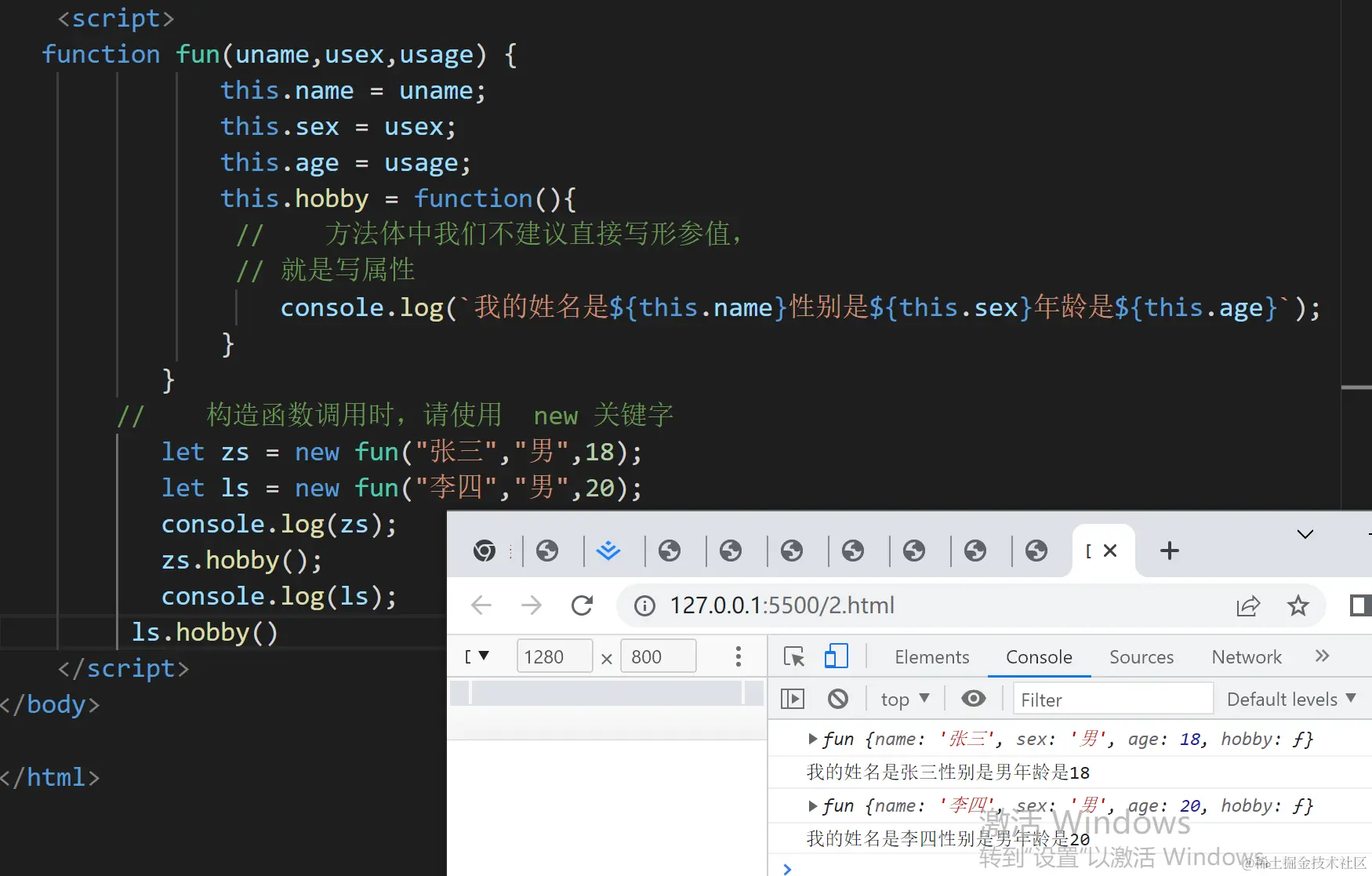
Task: Focus the console Filter field
Action: click(x=1113, y=699)
